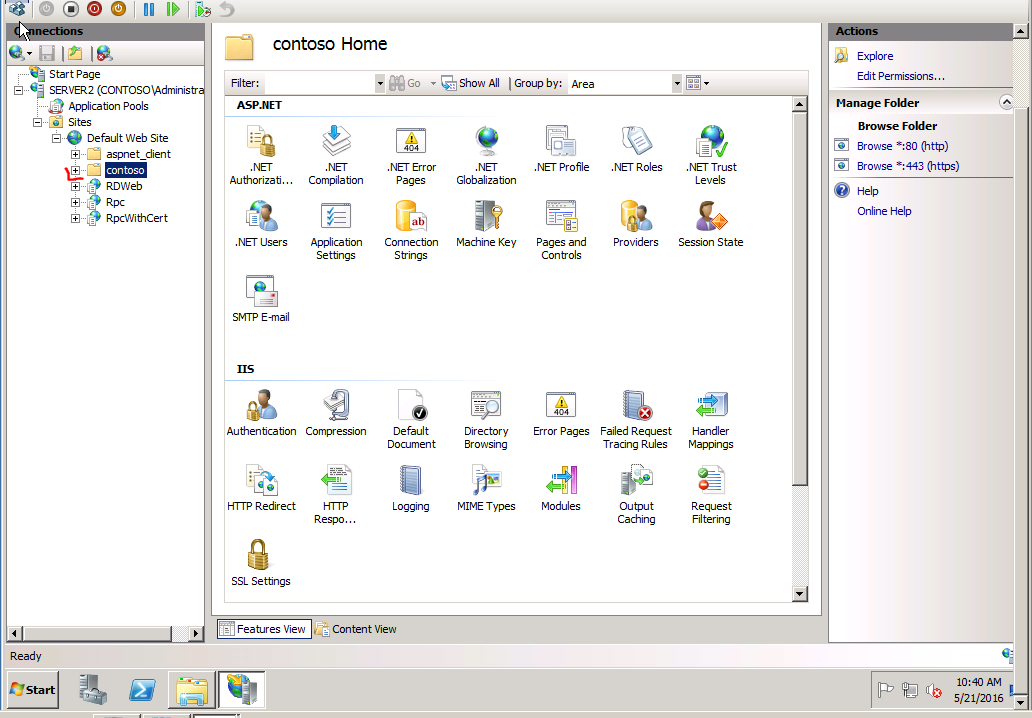Open the Group by Area dropdown
This screenshot has height=718, width=1032.
point(677,84)
